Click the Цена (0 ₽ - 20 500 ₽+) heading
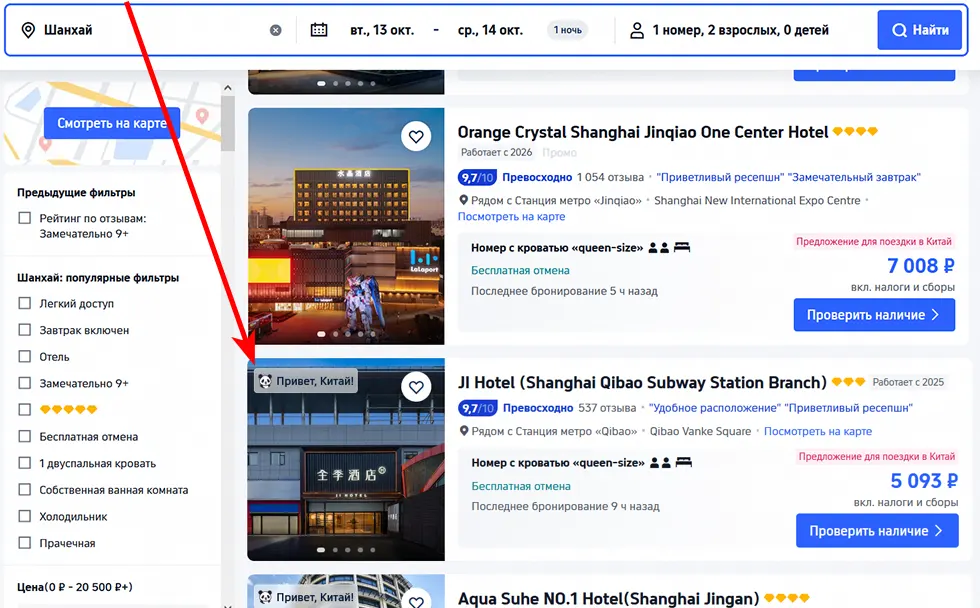 tap(74, 587)
